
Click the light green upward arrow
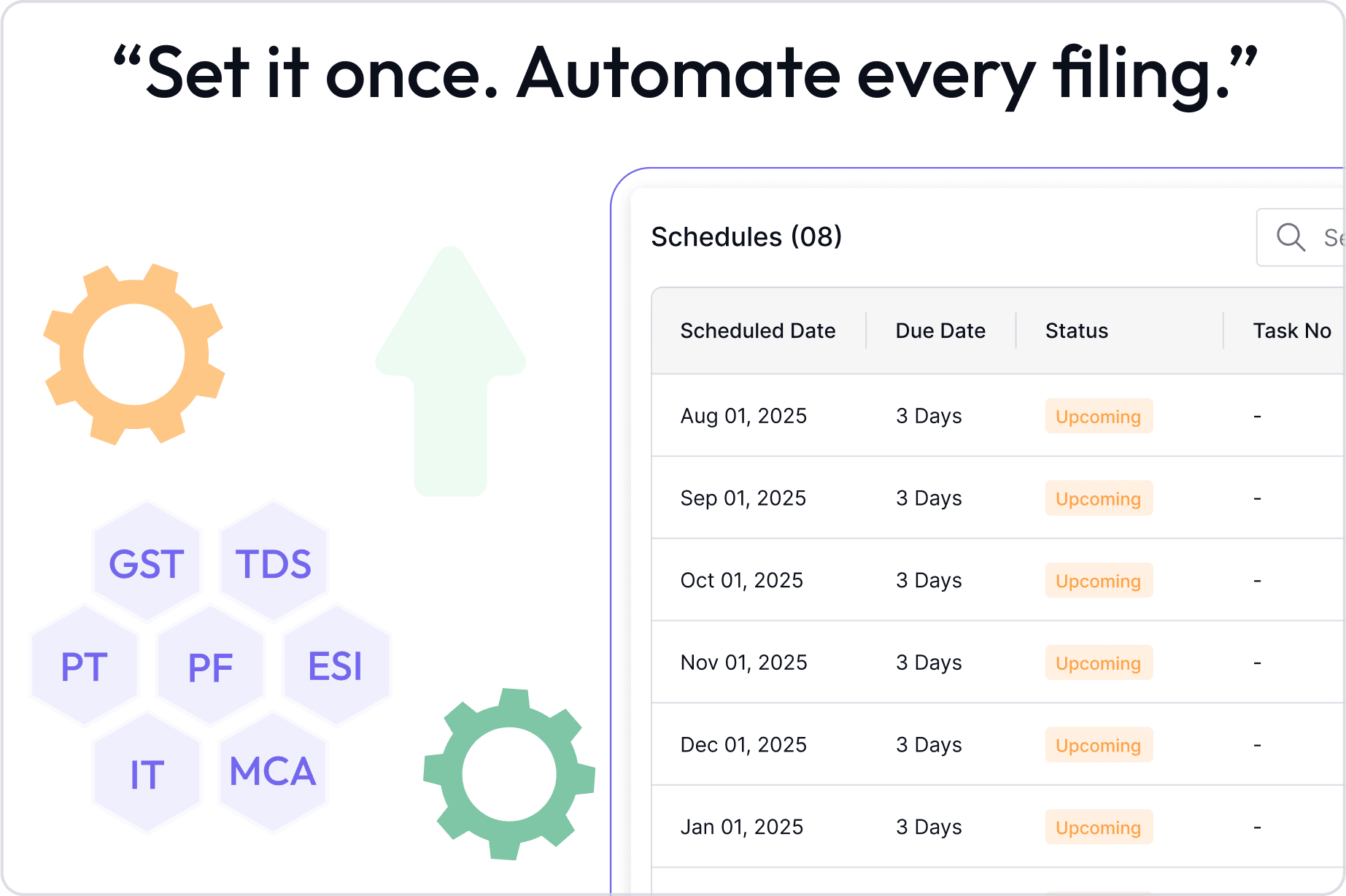point(450,371)
